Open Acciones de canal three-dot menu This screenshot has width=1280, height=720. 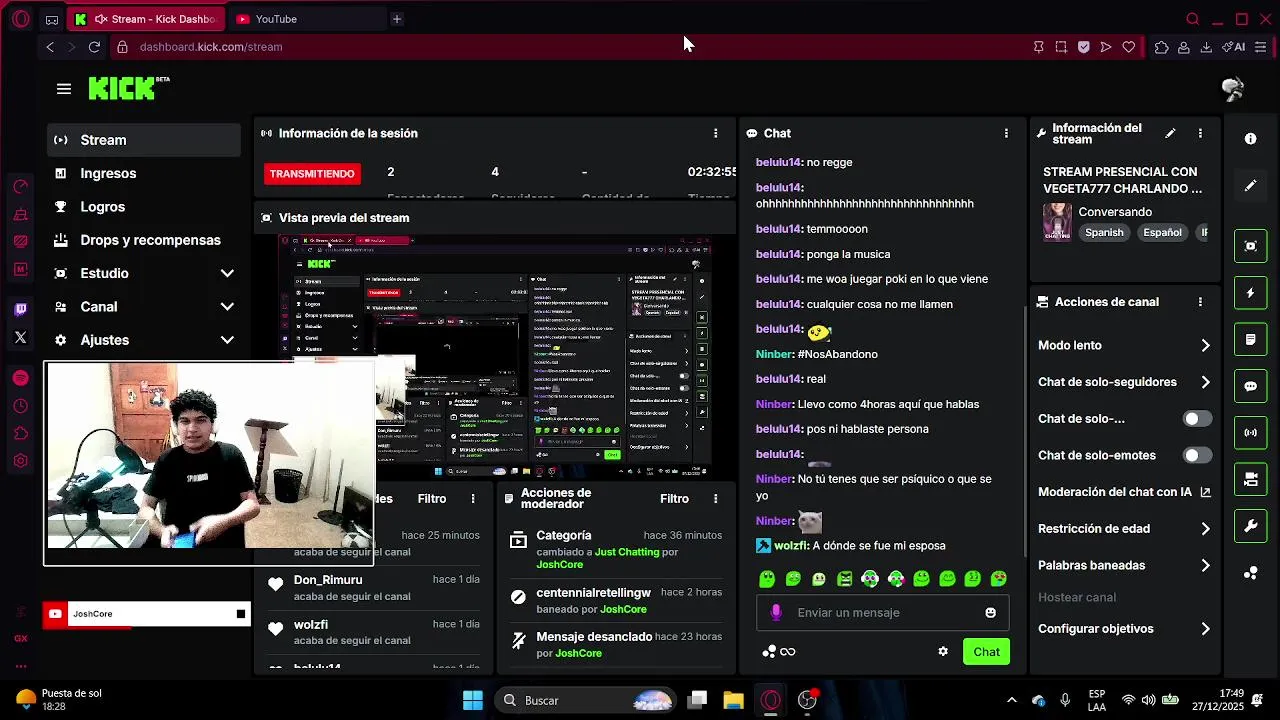(1200, 302)
